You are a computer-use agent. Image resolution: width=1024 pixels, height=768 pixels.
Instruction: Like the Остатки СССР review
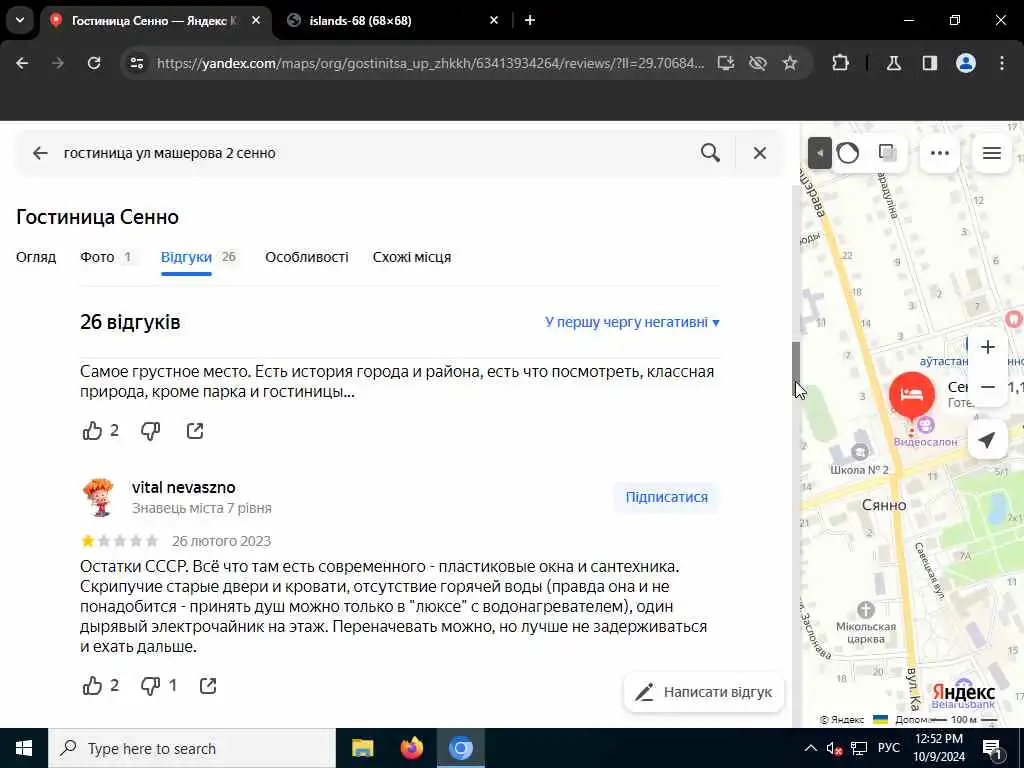93,686
